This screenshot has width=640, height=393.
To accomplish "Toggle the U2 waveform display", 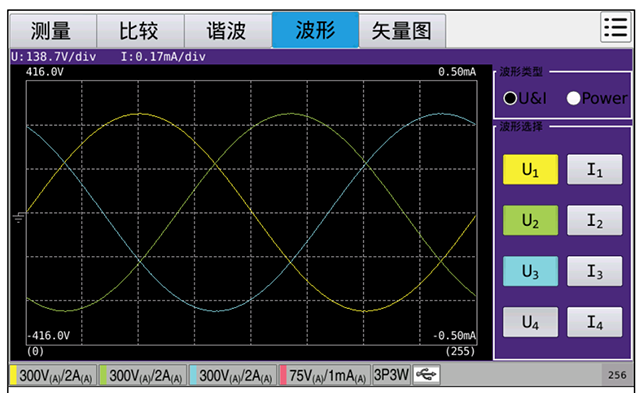I will tap(530, 220).
